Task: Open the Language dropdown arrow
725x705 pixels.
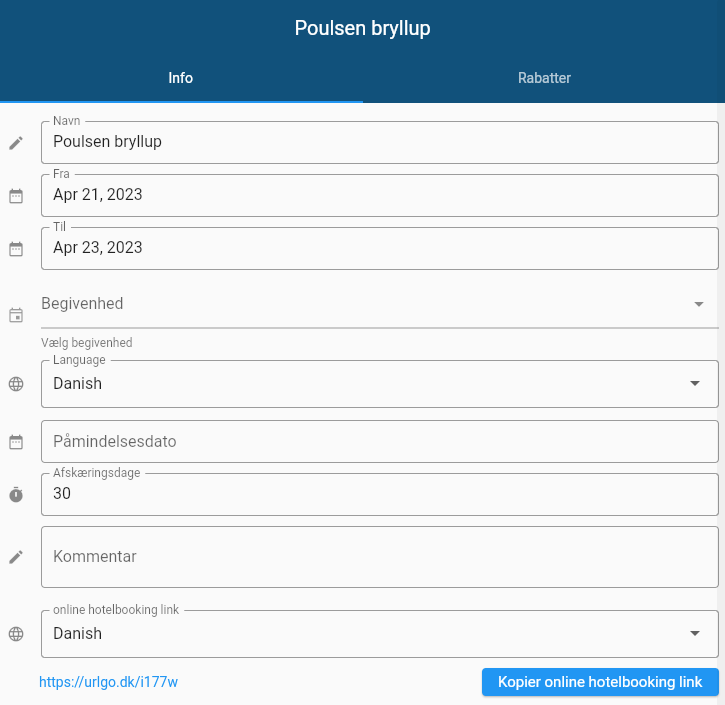Action: (695, 384)
